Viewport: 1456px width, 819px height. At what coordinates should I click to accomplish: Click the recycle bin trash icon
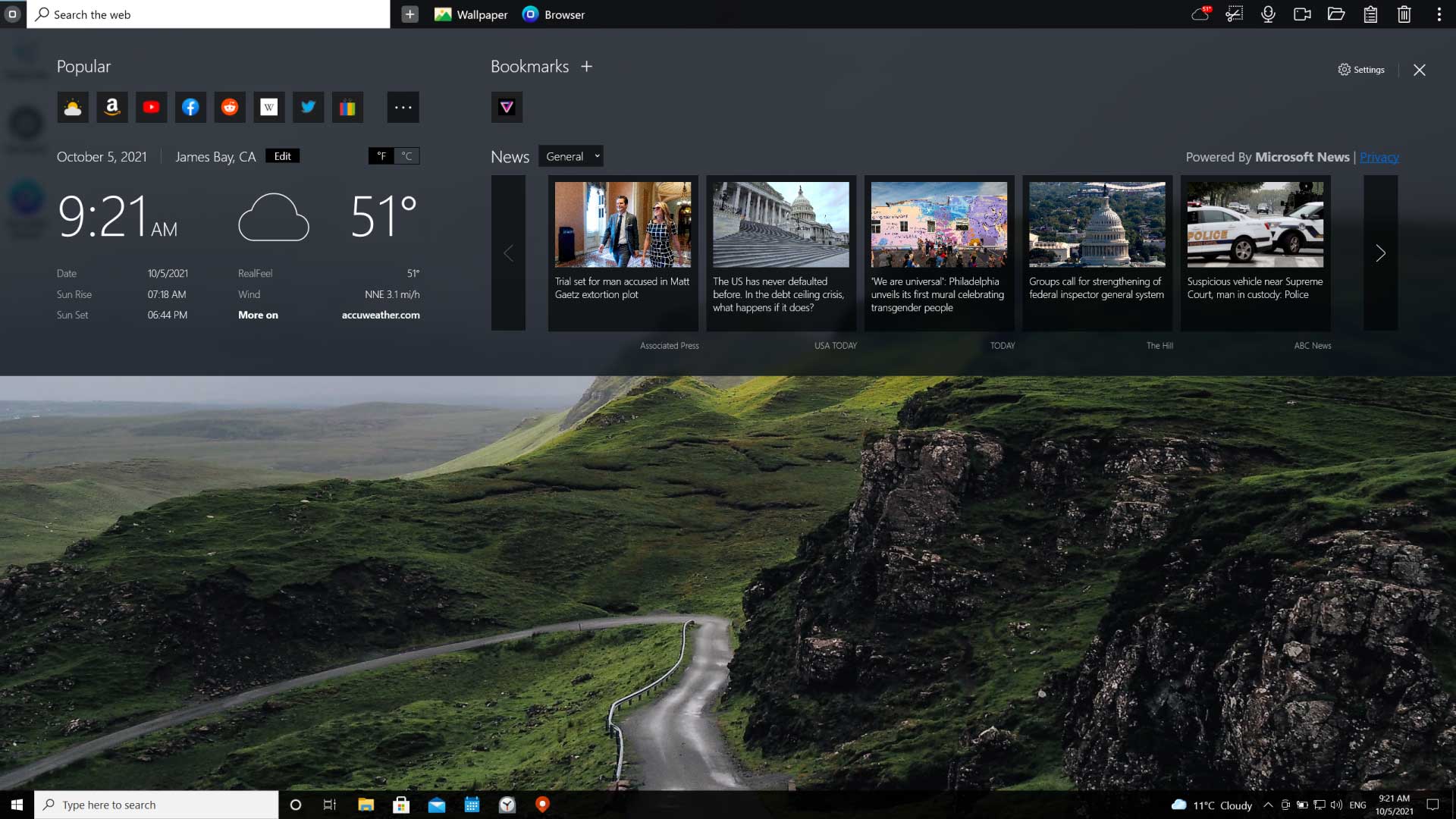[x=1404, y=14]
